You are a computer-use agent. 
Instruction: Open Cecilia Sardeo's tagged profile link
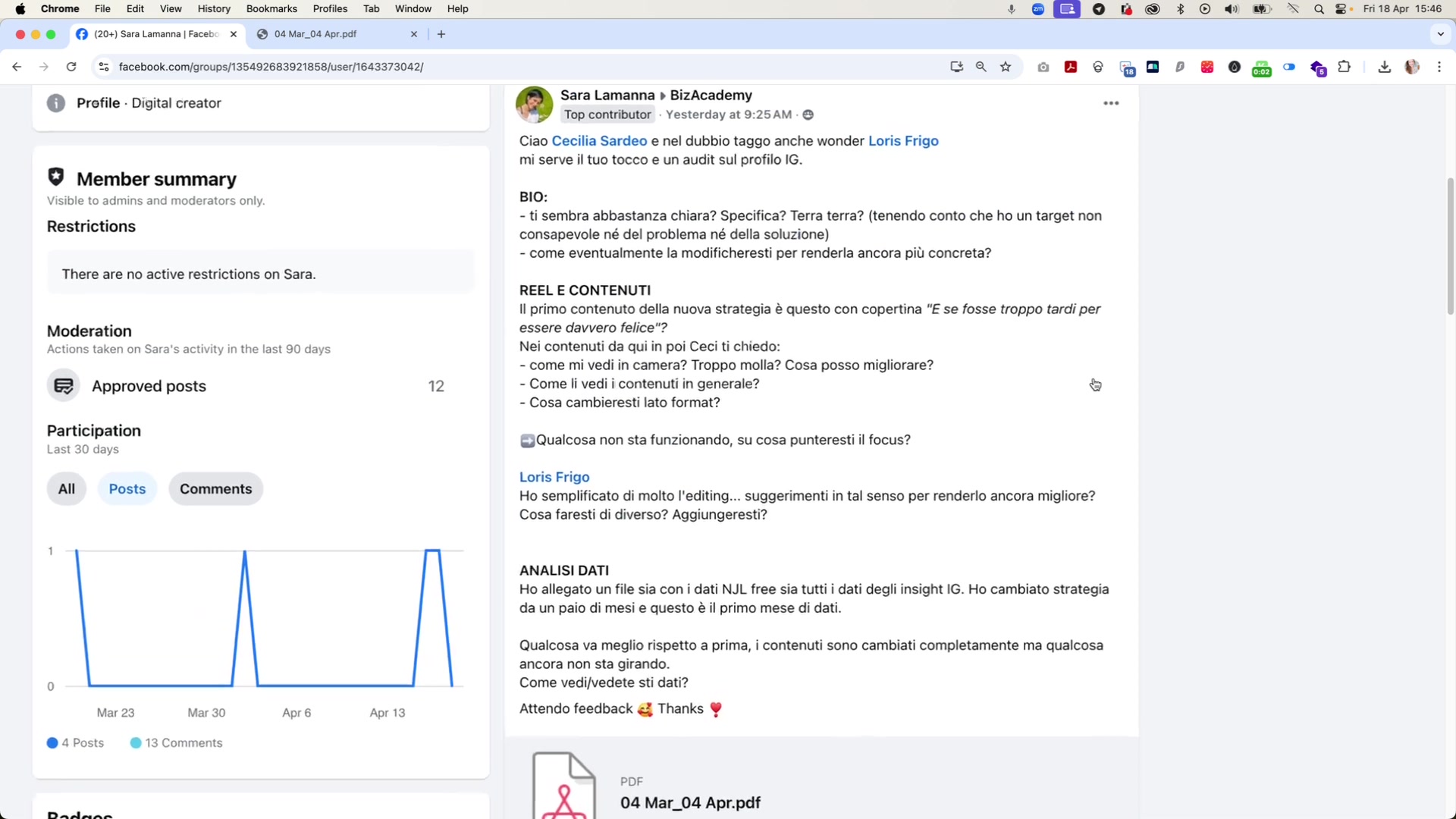(x=599, y=141)
